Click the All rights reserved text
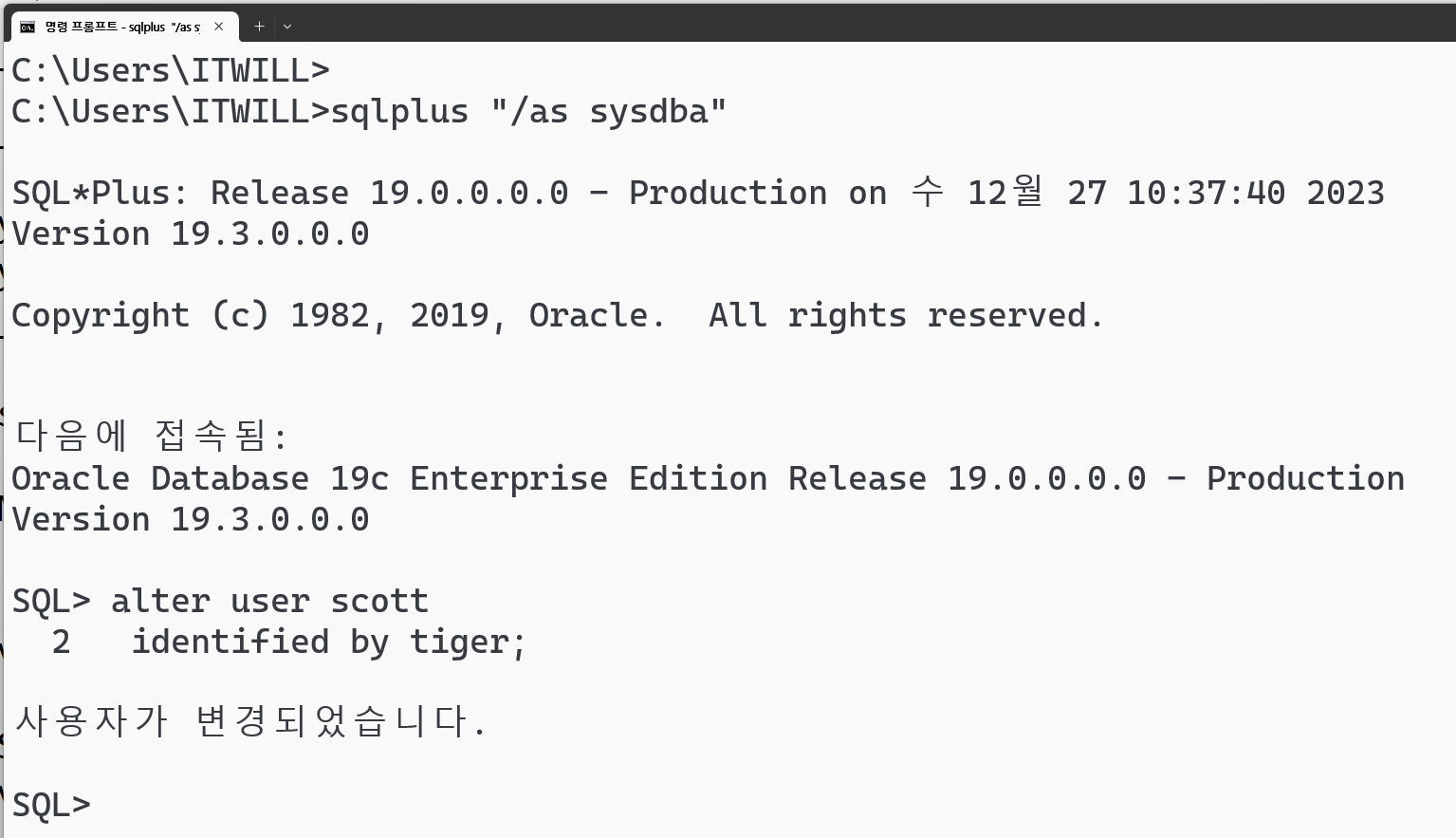The width and height of the screenshot is (1456, 838). pos(907,316)
